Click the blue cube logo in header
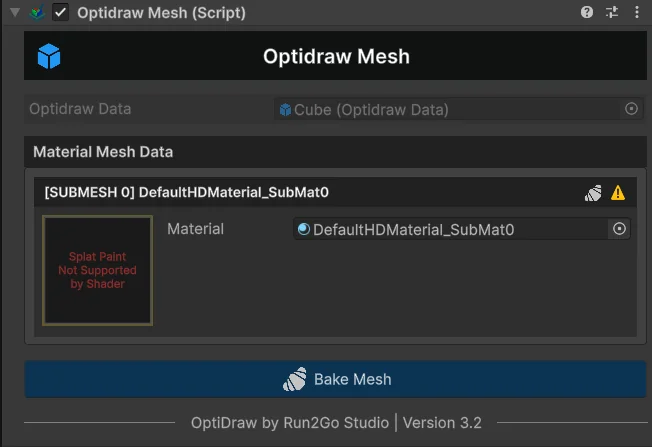The image size is (652, 447). 49,56
